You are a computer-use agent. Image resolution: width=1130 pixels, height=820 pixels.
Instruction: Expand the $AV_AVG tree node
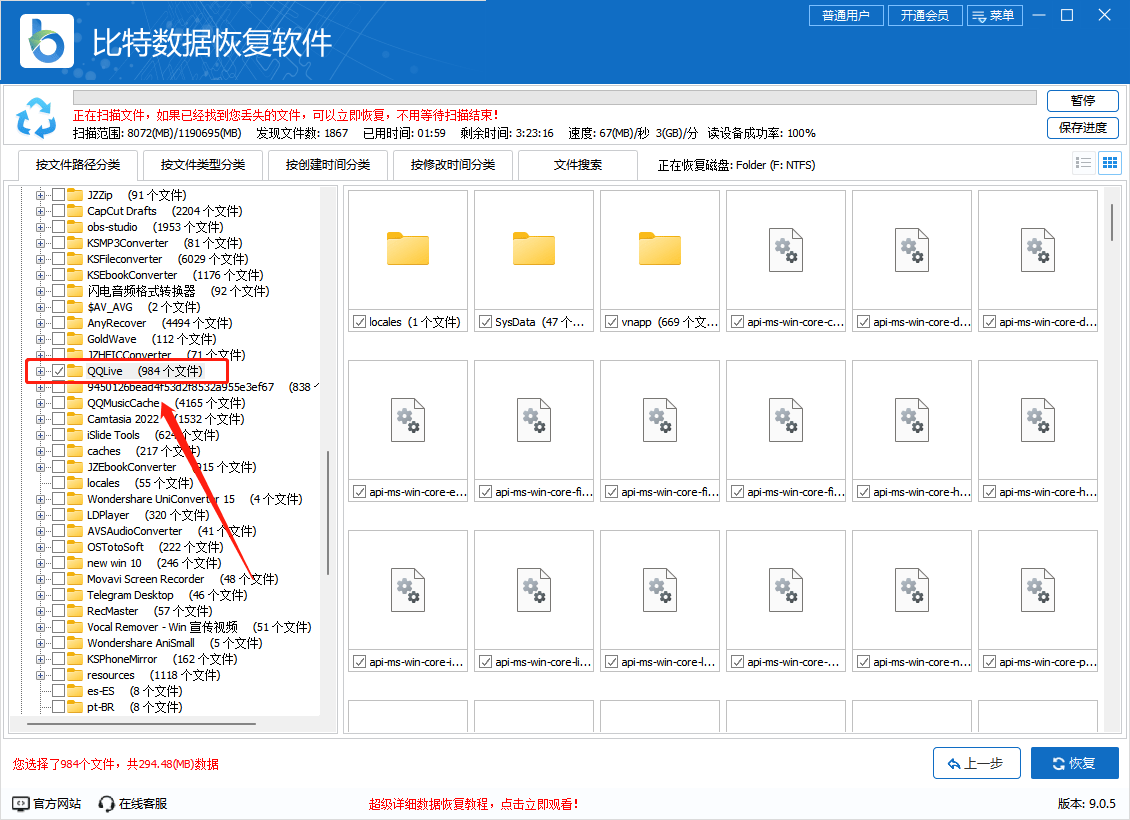pos(40,307)
